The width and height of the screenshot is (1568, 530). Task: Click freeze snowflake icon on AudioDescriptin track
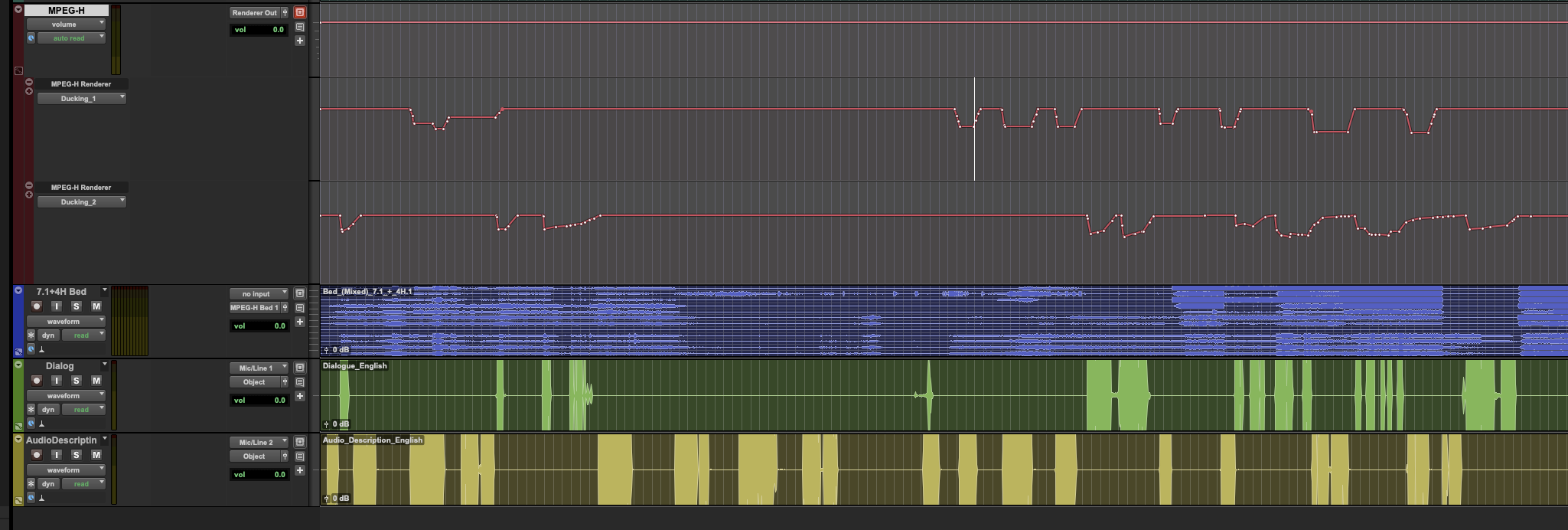[x=31, y=483]
